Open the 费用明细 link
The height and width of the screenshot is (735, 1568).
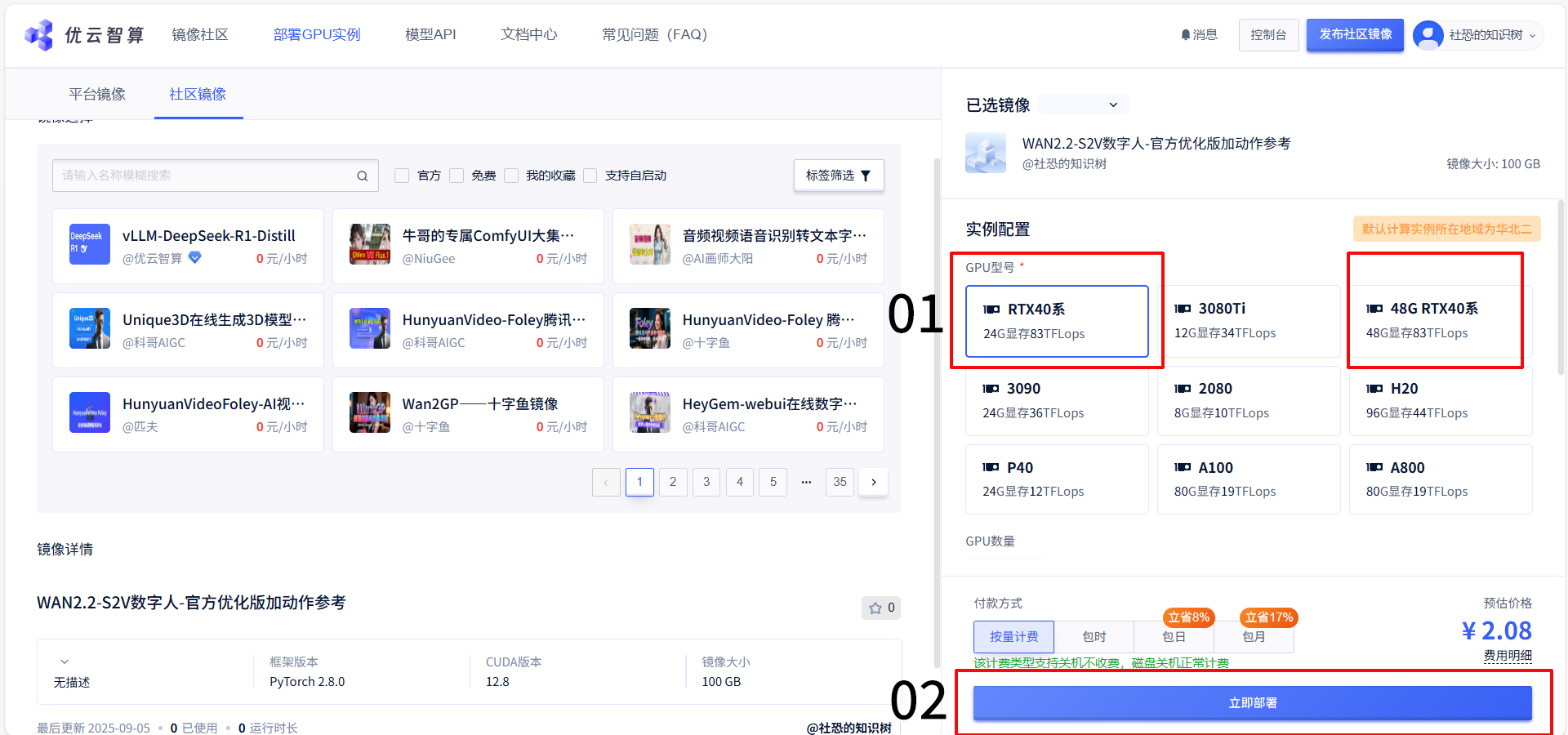coord(1508,655)
